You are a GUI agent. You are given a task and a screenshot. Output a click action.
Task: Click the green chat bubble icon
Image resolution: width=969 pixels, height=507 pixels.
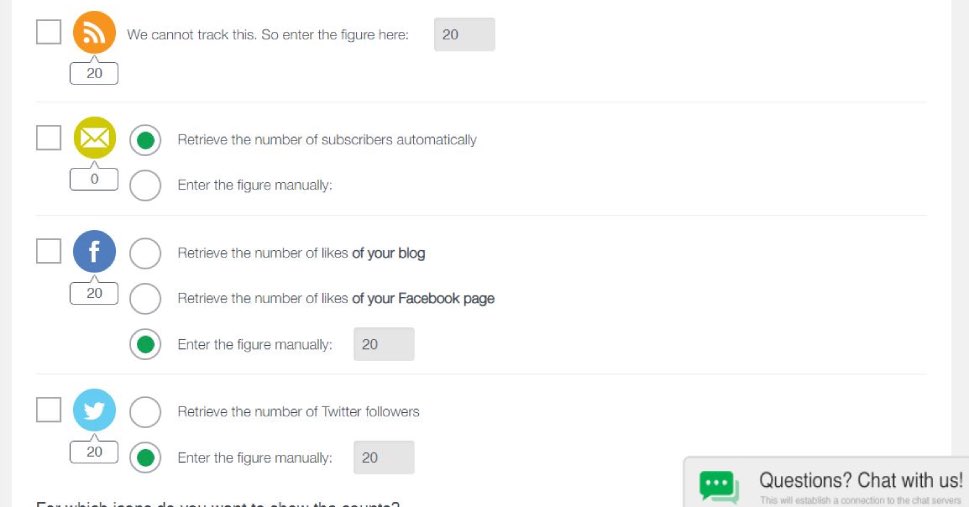(x=719, y=487)
